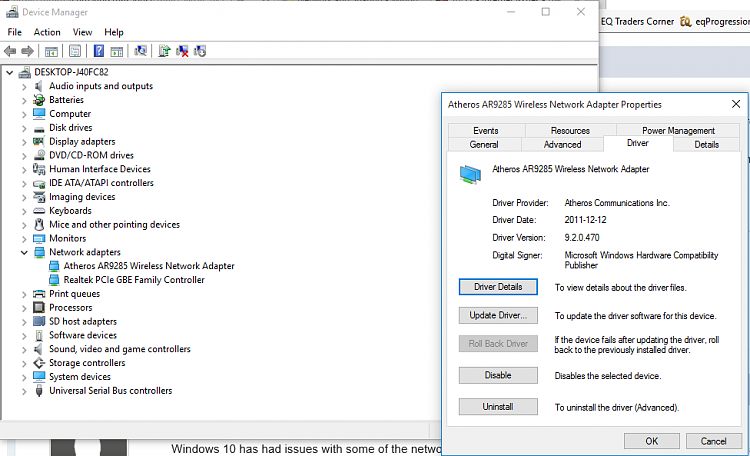The width and height of the screenshot is (750, 456).
Task: Switch to the Advanced tab
Action: click(x=562, y=145)
